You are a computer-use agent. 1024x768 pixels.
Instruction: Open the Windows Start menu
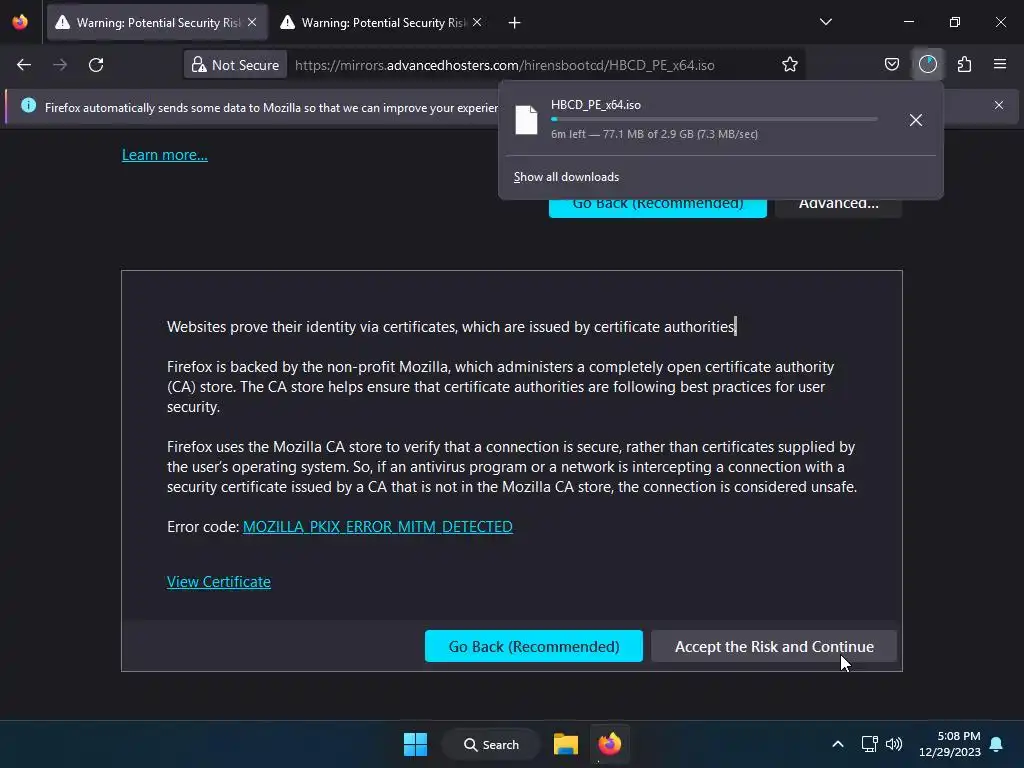click(x=415, y=744)
